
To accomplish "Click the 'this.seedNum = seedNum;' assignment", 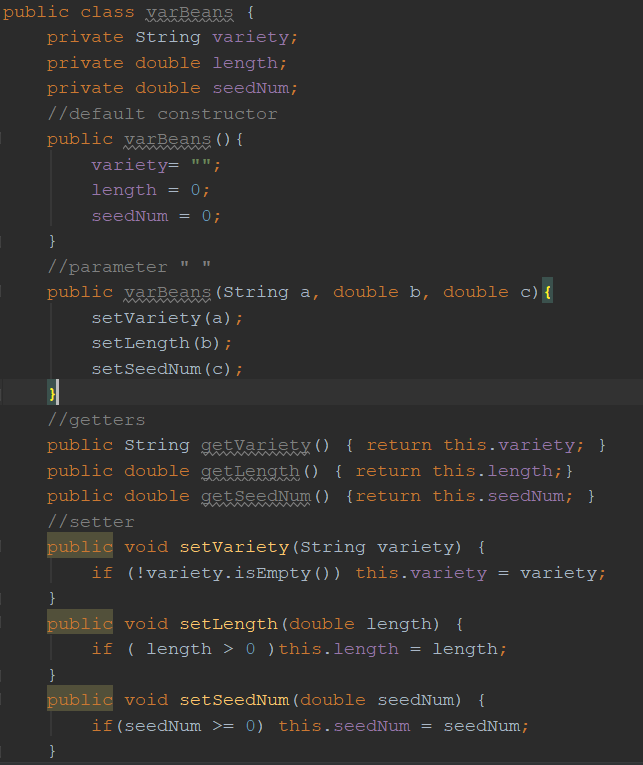I will point(403,726).
